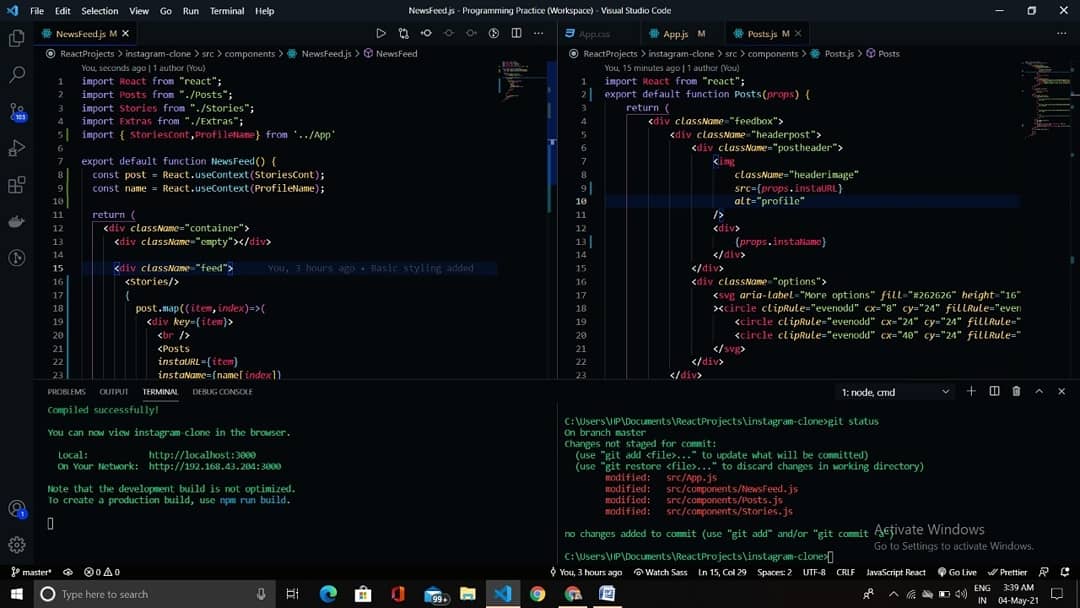Click Prettier in the status bar
The width and height of the screenshot is (1080, 608).
(1007, 572)
